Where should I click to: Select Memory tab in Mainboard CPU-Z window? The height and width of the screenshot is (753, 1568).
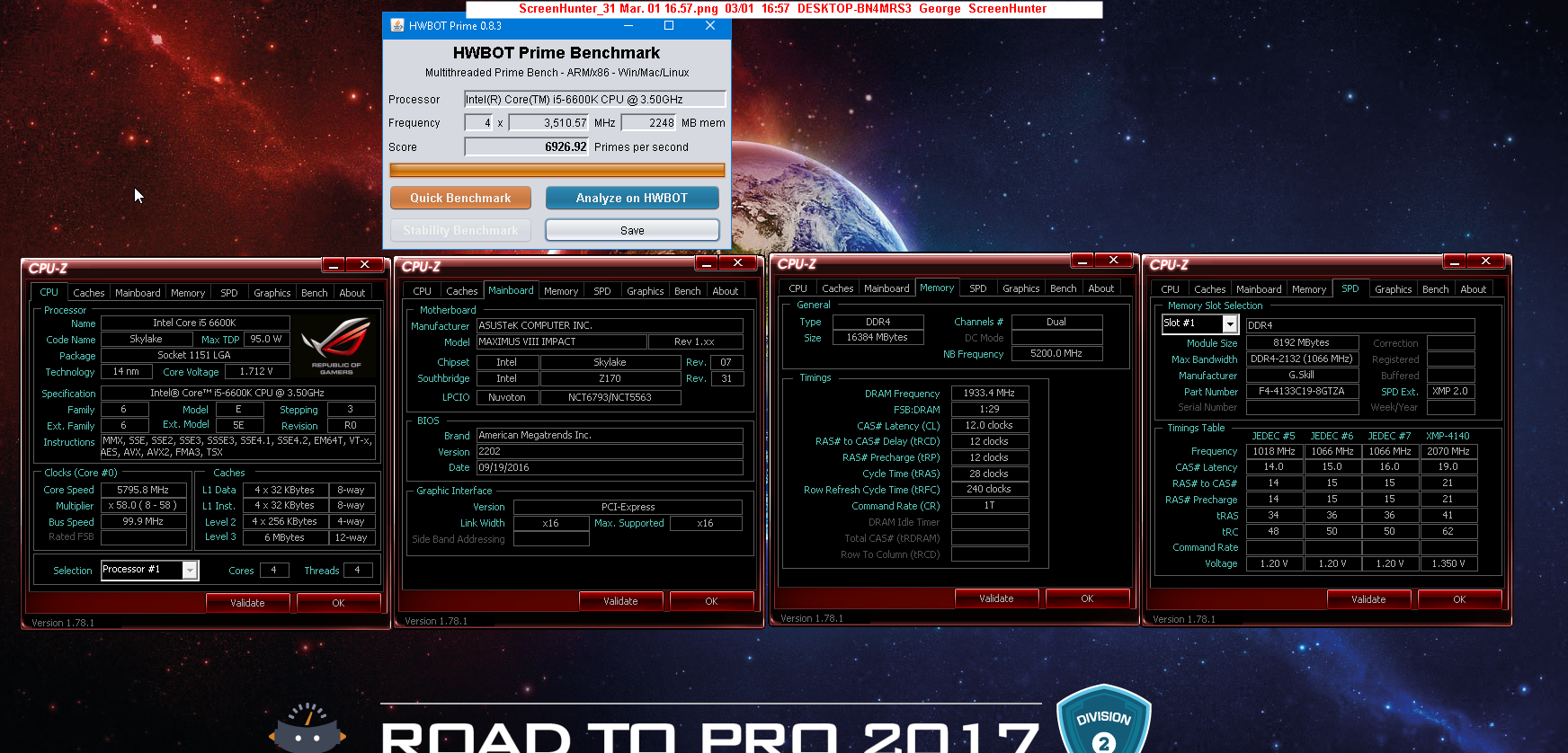click(561, 291)
